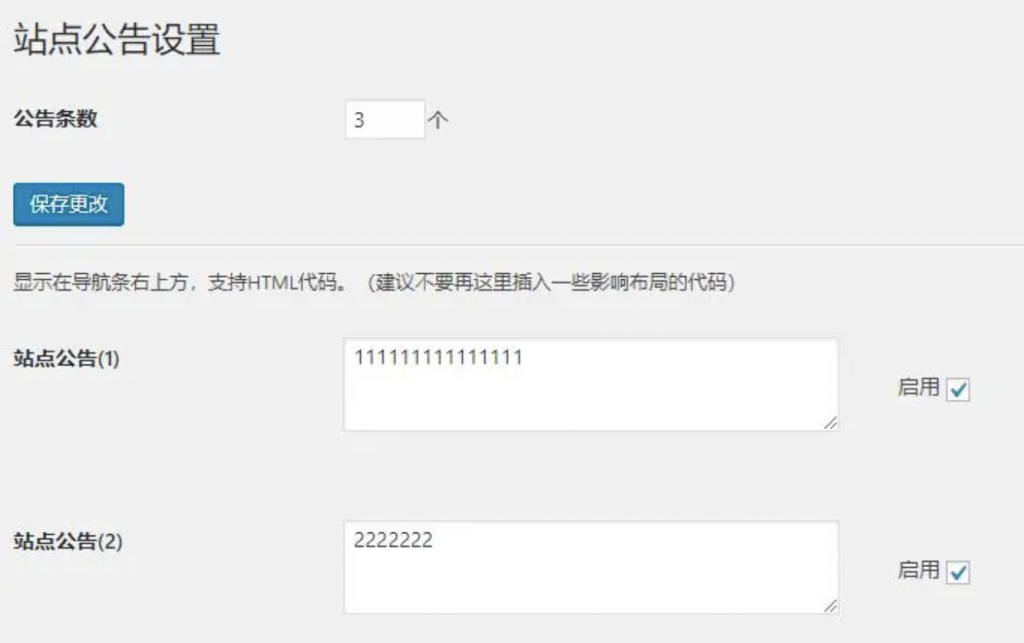Click the 公告条数 number input field
The height and width of the screenshot is (643, 1024).
385,119
